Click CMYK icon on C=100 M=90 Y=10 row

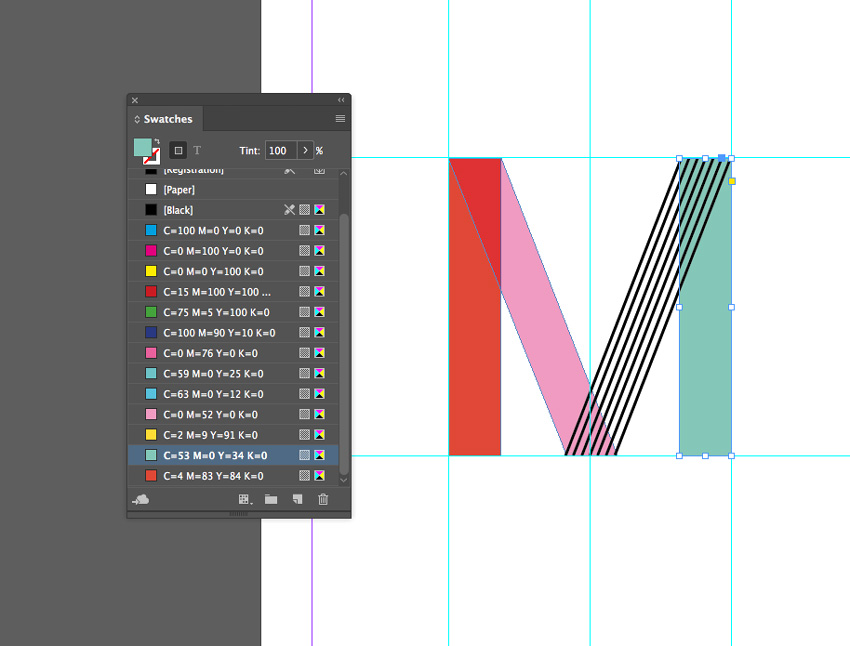(320, 333)
